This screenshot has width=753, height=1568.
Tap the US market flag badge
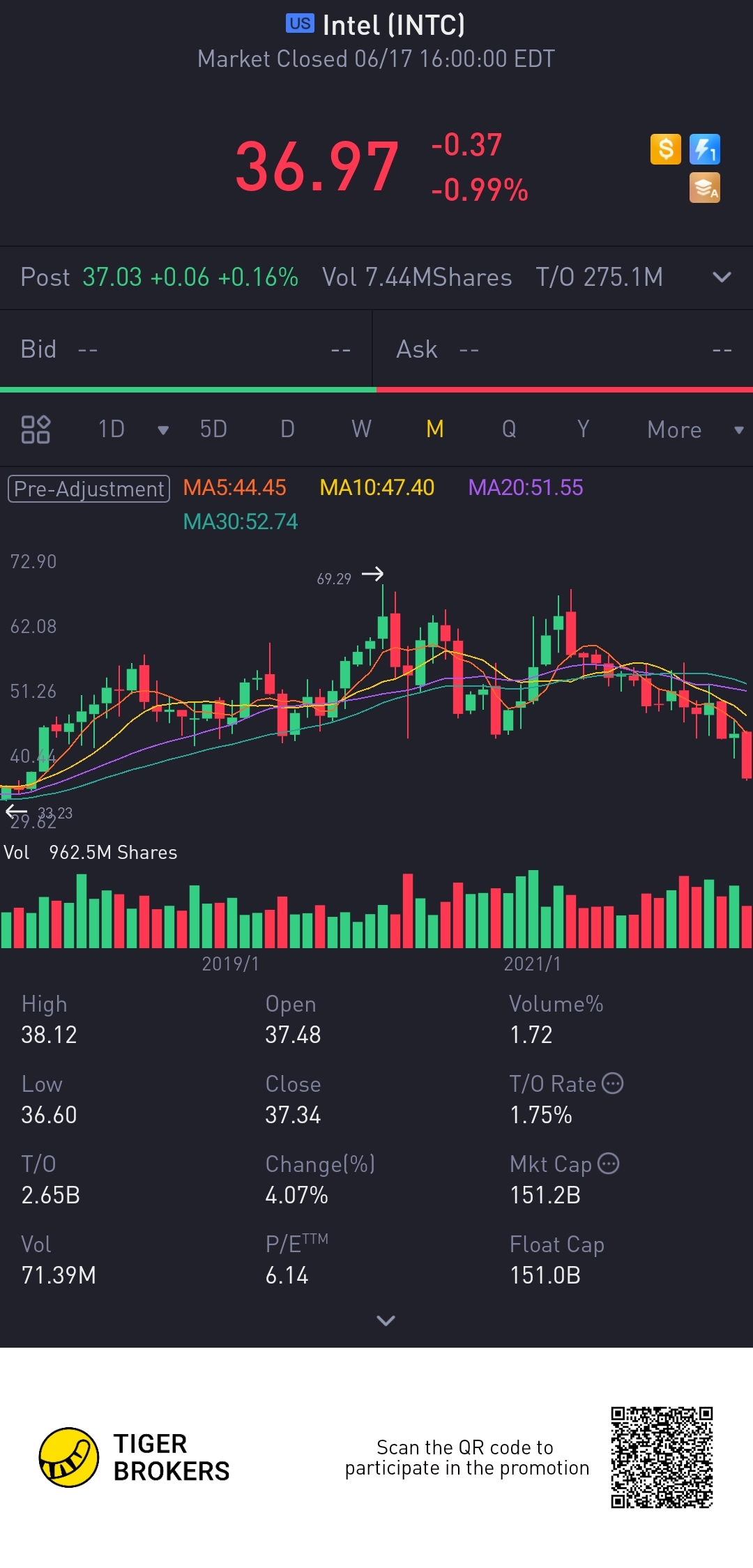pyautogui.click(x=300, y=24)
